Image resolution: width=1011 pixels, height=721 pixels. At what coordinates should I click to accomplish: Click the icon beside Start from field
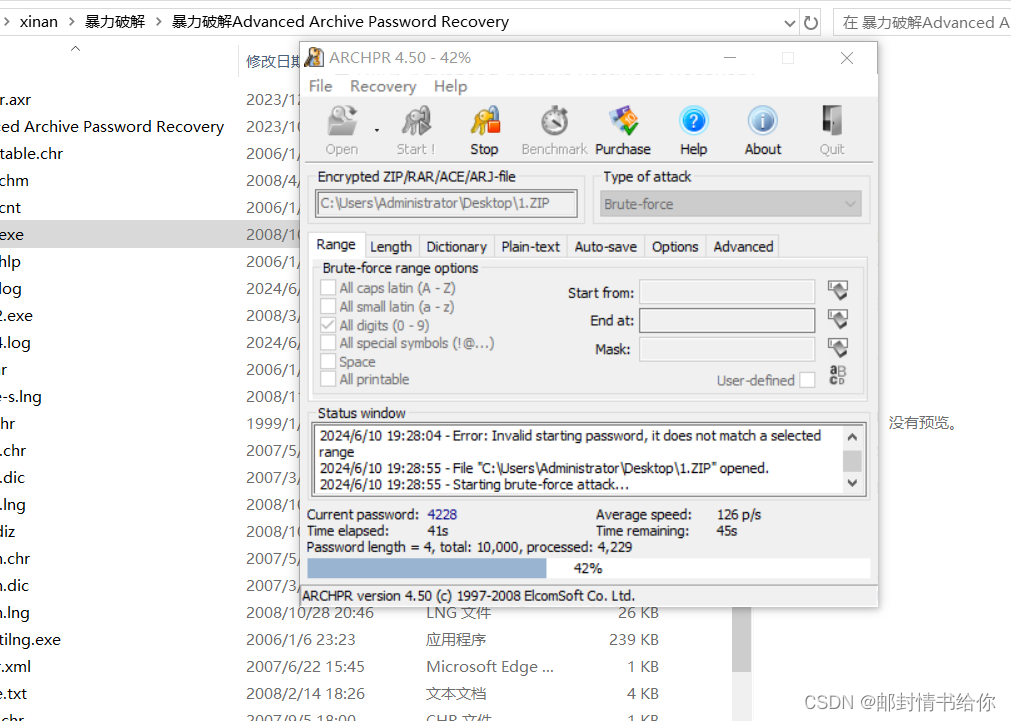[x=838, y=291]
